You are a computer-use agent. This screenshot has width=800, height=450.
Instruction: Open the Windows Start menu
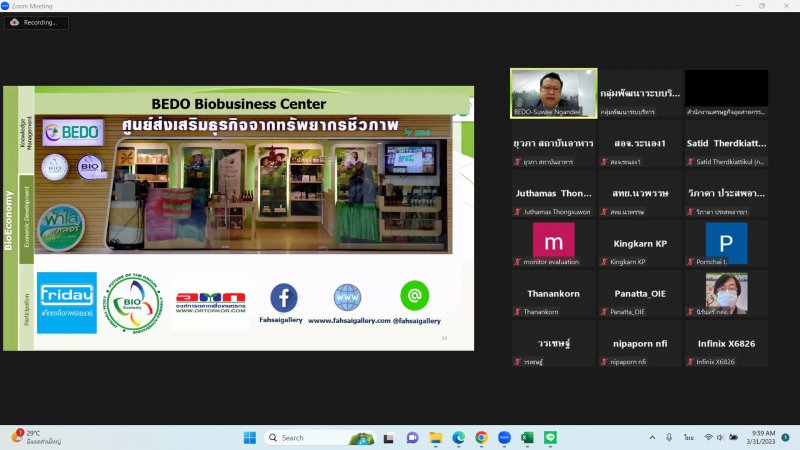(249, 438)
